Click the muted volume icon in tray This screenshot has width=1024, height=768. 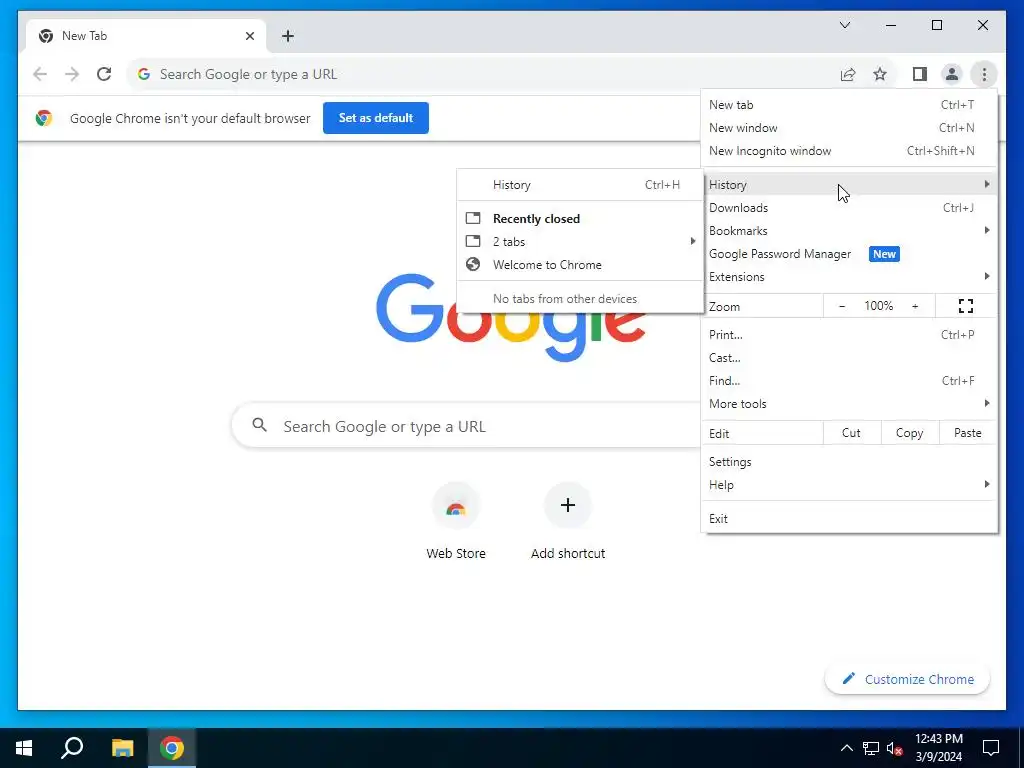(895, 748)
